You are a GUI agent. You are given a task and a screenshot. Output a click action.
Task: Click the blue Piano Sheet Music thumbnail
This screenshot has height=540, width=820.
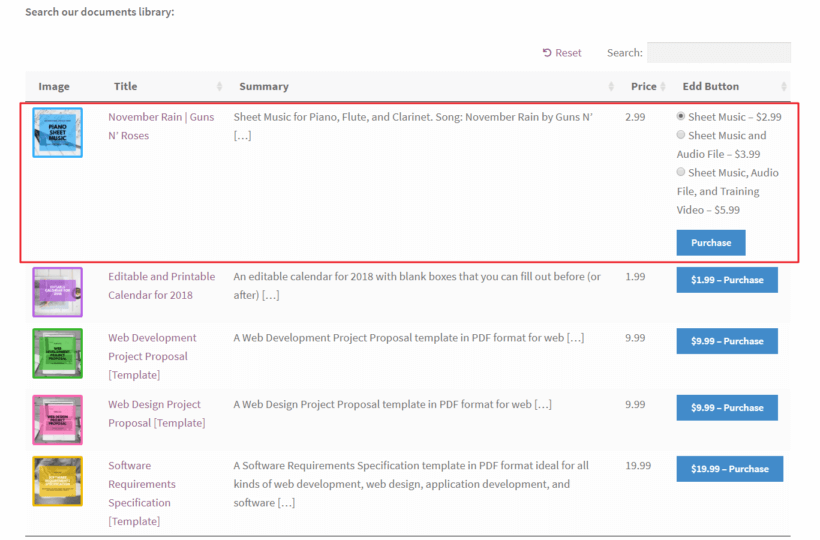pyautogui.click(x=58, y=133)
